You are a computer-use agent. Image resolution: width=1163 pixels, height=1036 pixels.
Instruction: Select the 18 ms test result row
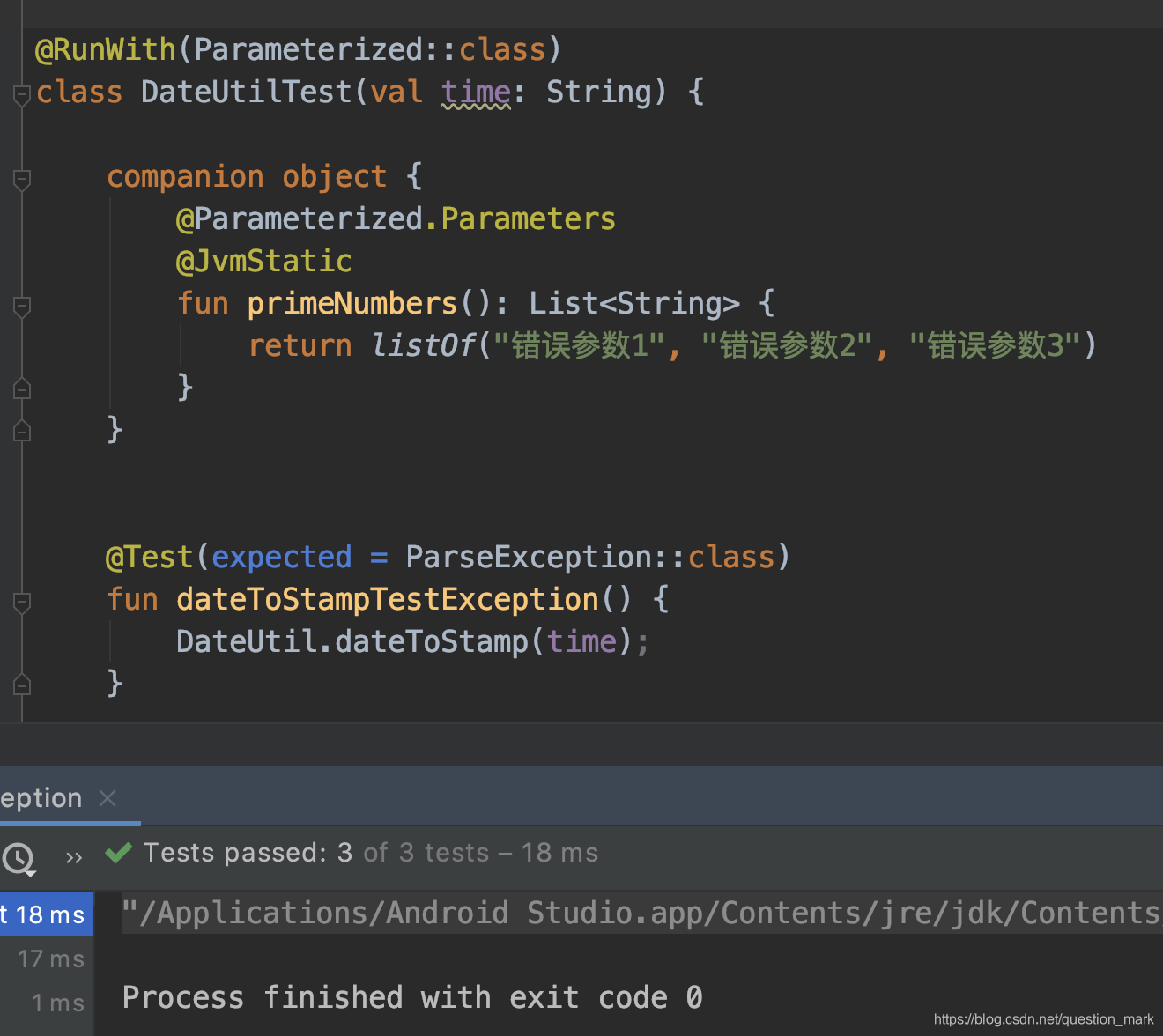47,914
